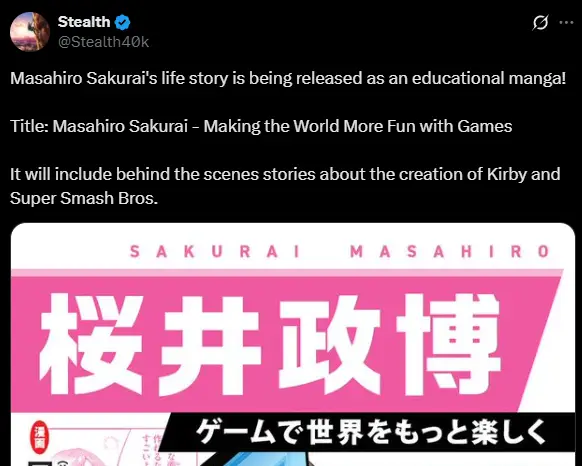Visit the @Stealth40k handle link
The height and width of the screenshot is (466, 582).
(x=104, y=42)
